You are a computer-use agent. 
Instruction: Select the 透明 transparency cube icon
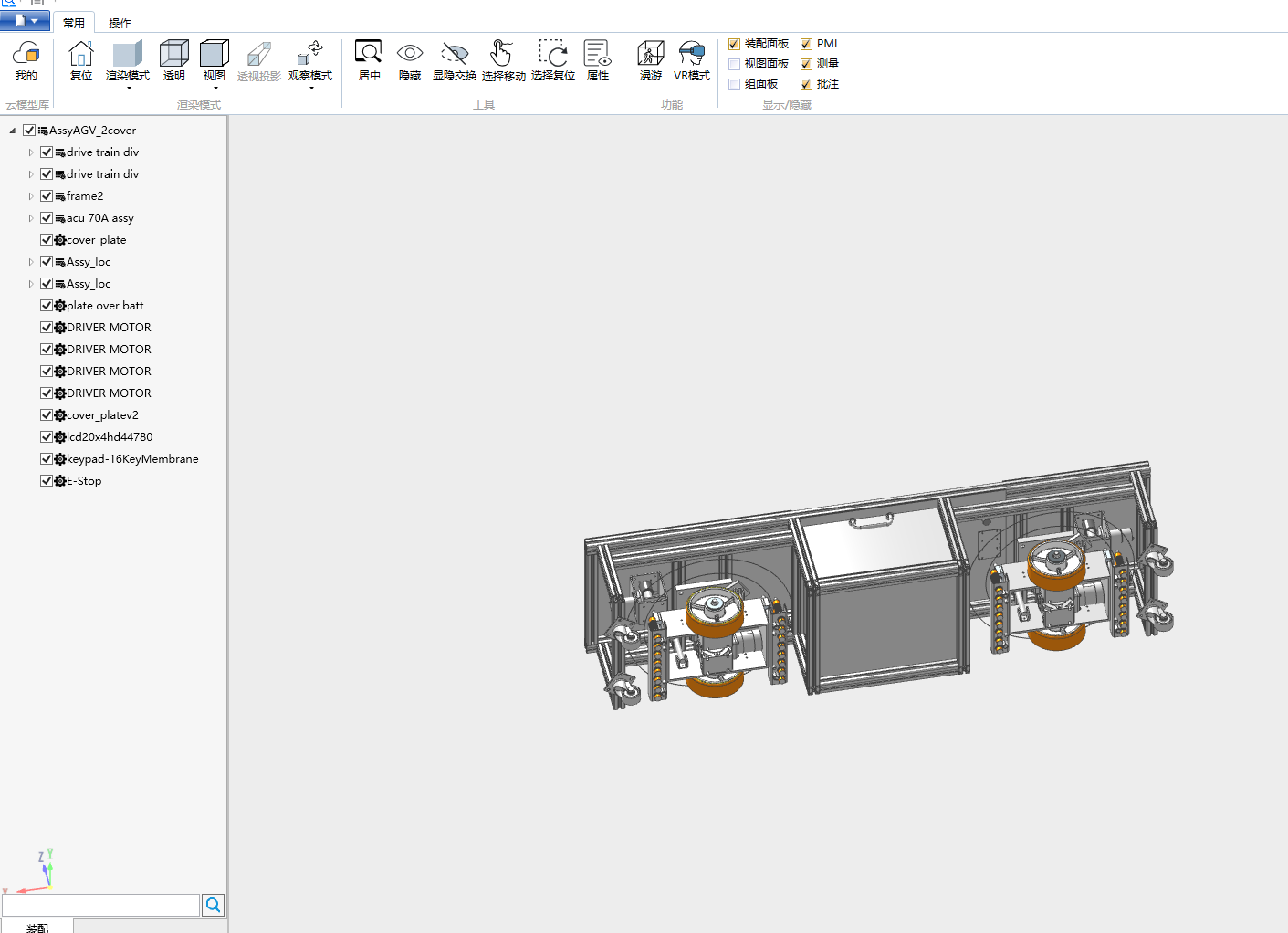(x=173, y=60)
